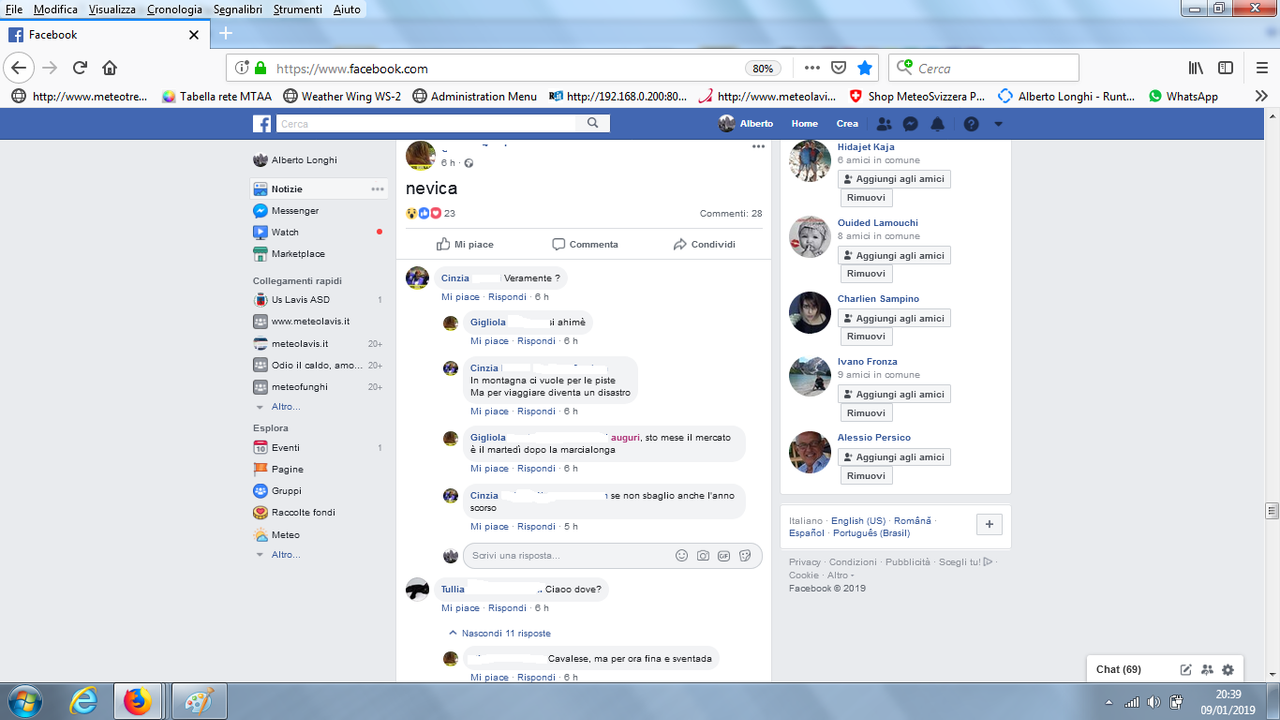Screen dimensions: 1280x720
Task: Open the Cronologia menu
Action: [x=174, y=9]
